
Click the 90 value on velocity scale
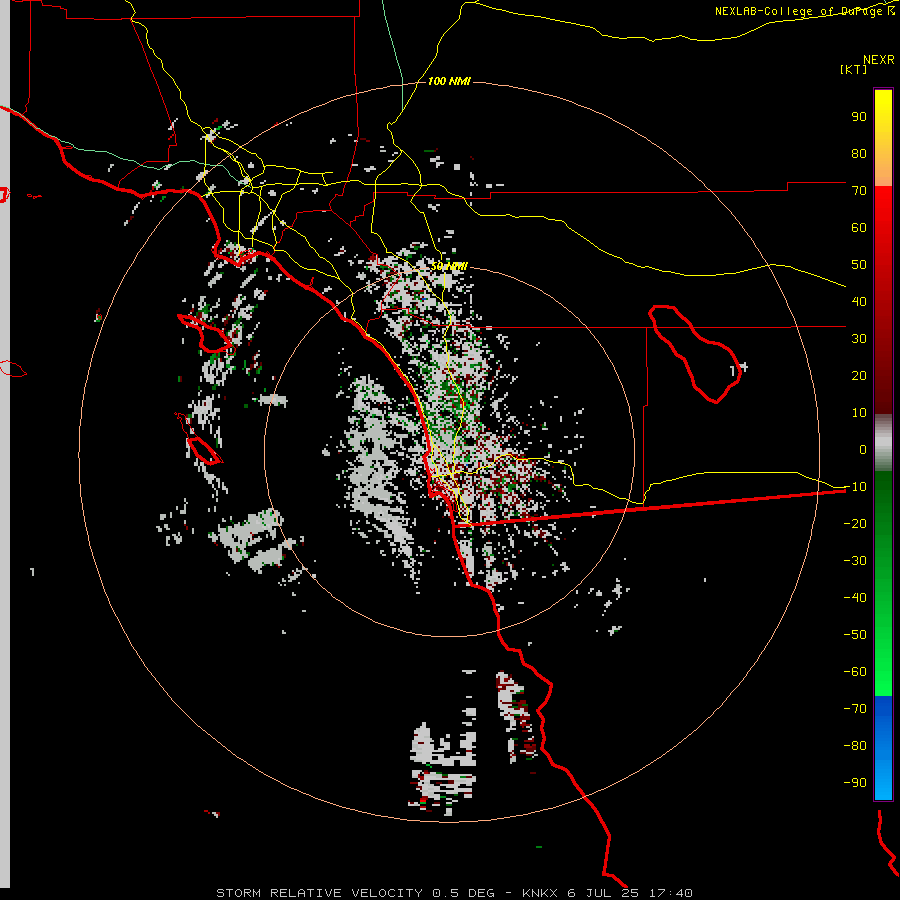pos(859,117)
